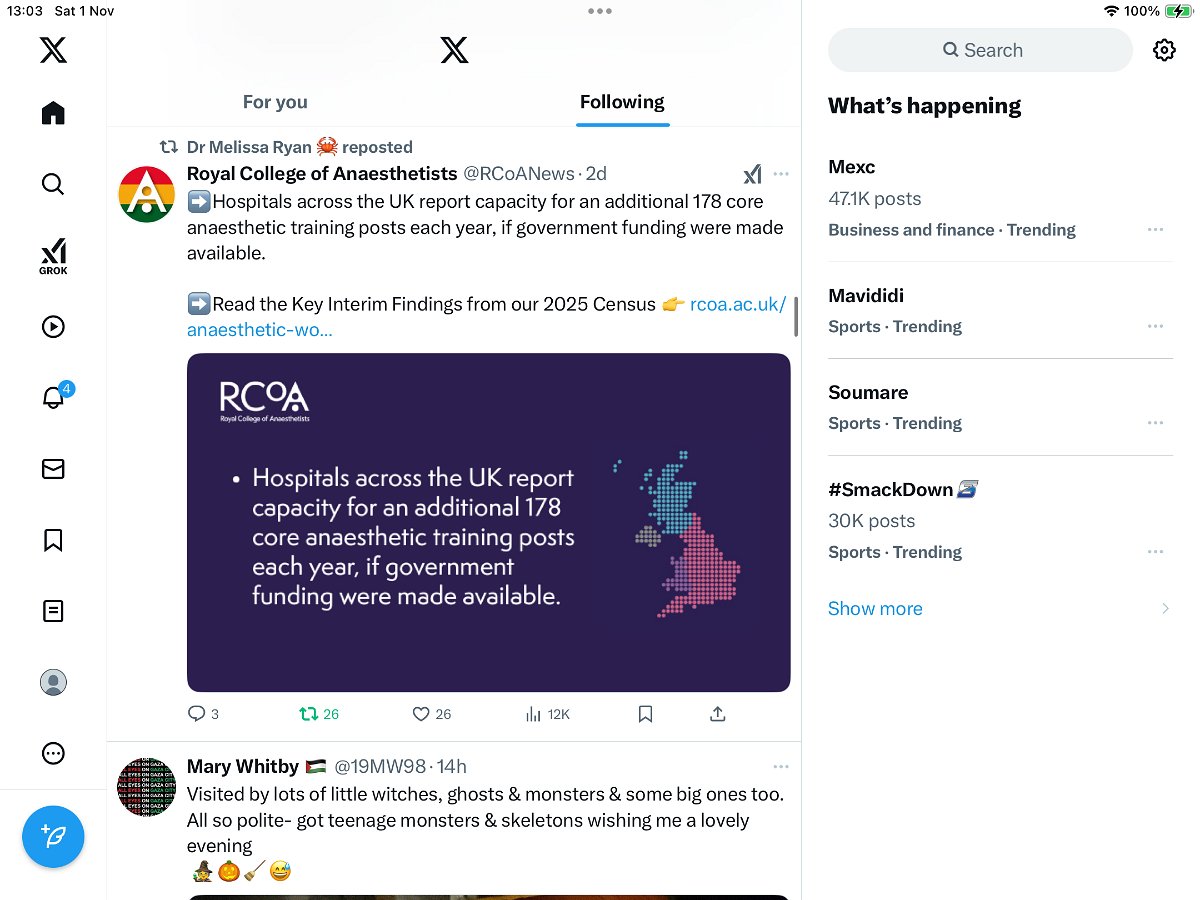Open Bookmarks in the sidebar

pos(53,540)
